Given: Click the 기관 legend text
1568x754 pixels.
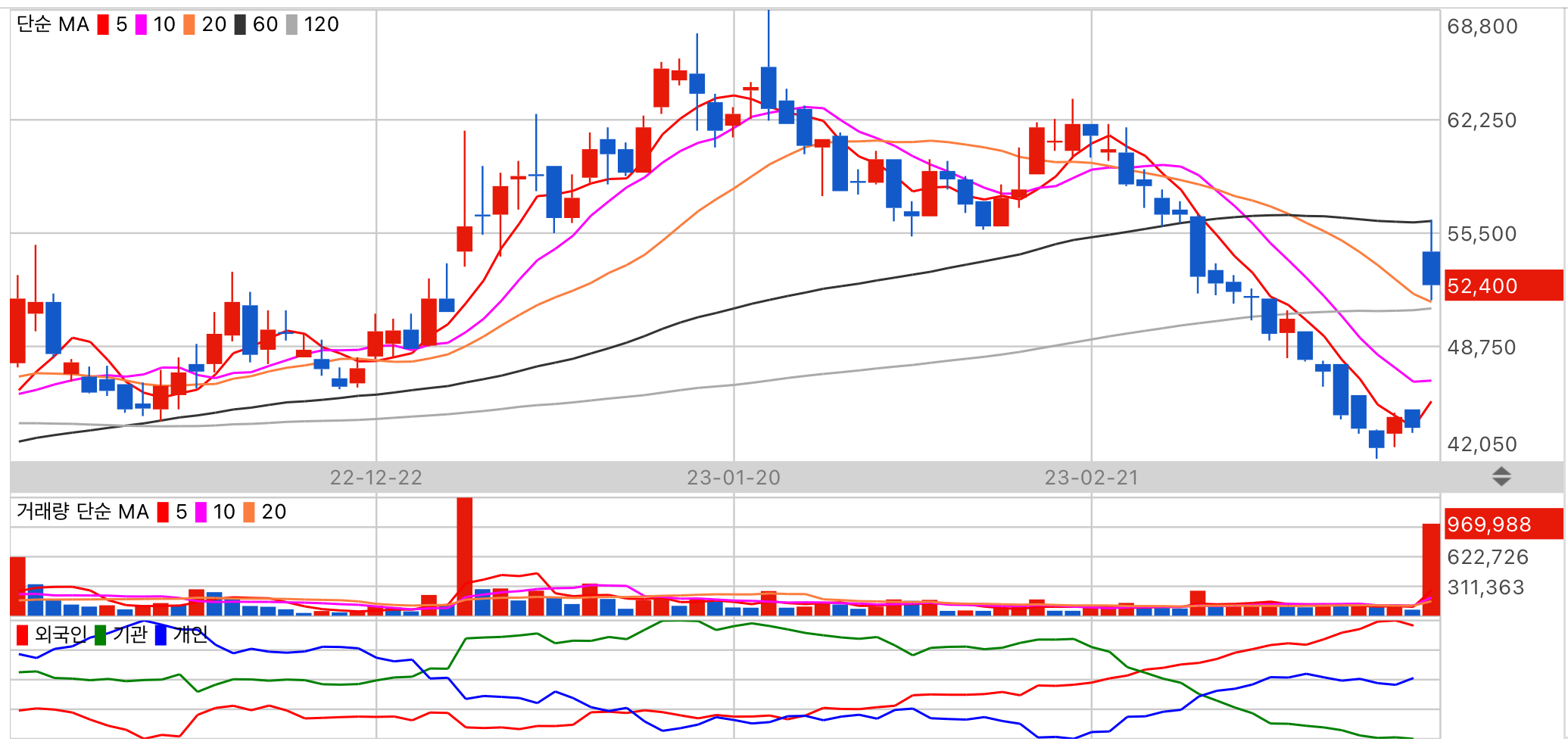Looking at the screenshot, I should (130, 635).
